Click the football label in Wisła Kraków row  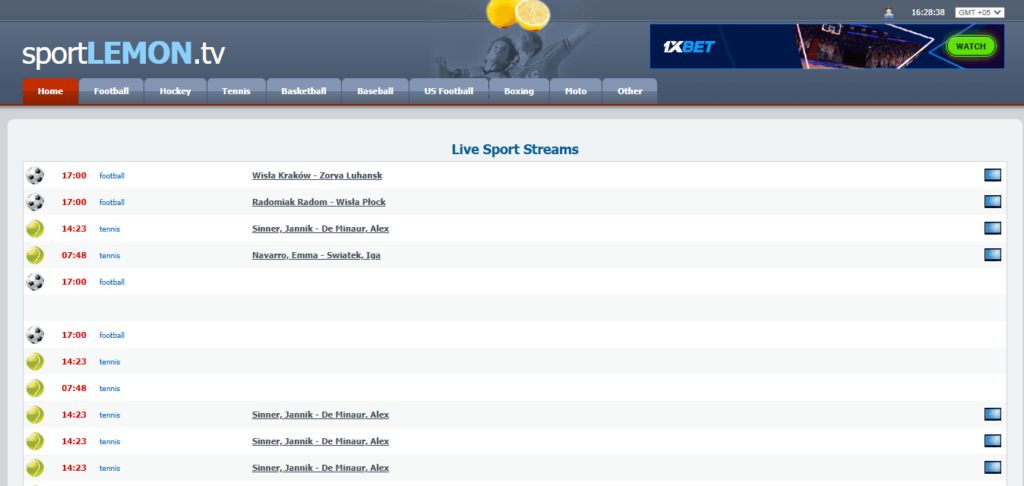[x=112, y=176]
